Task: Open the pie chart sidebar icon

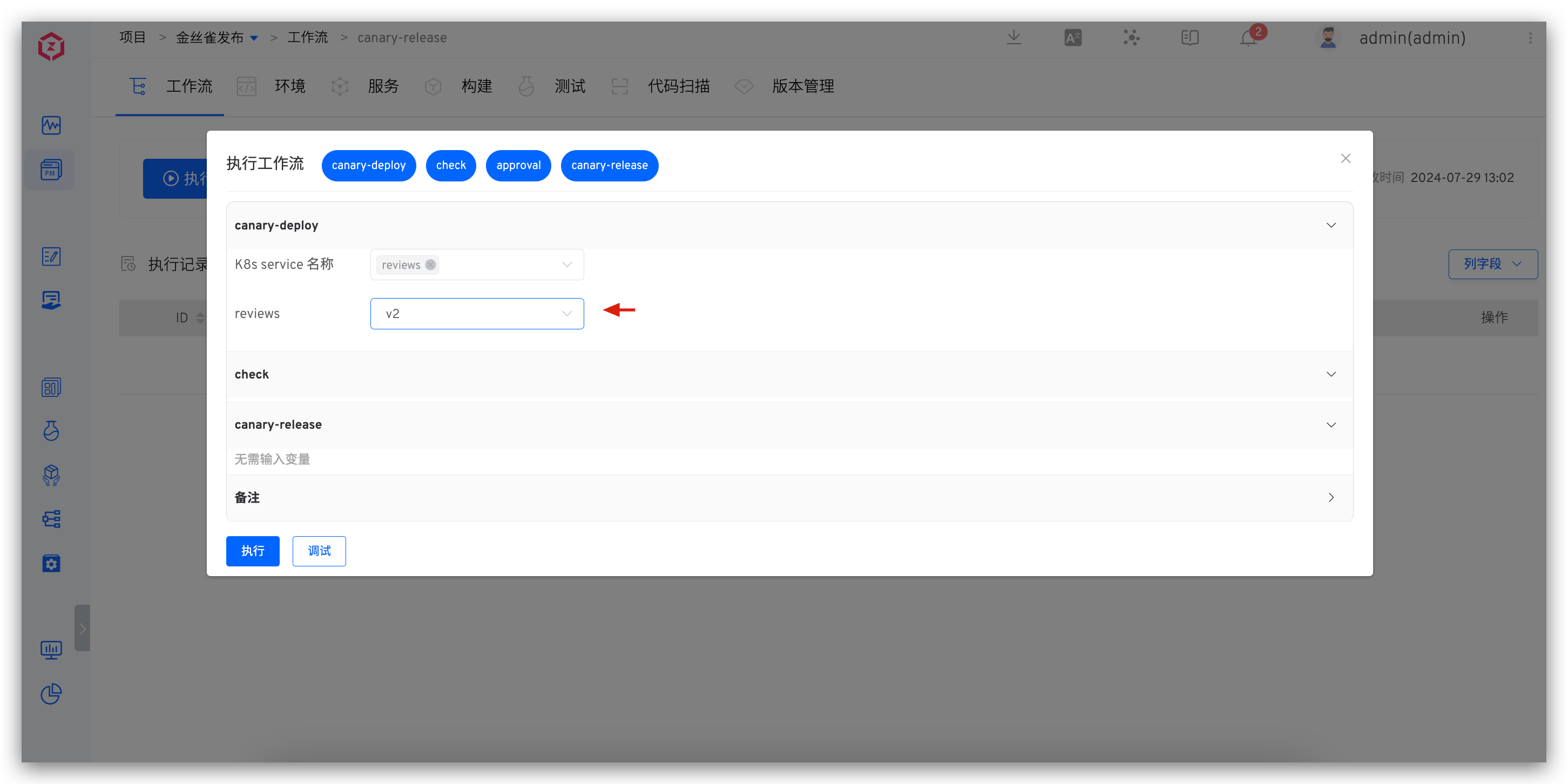Action: (x=51, y=694)
